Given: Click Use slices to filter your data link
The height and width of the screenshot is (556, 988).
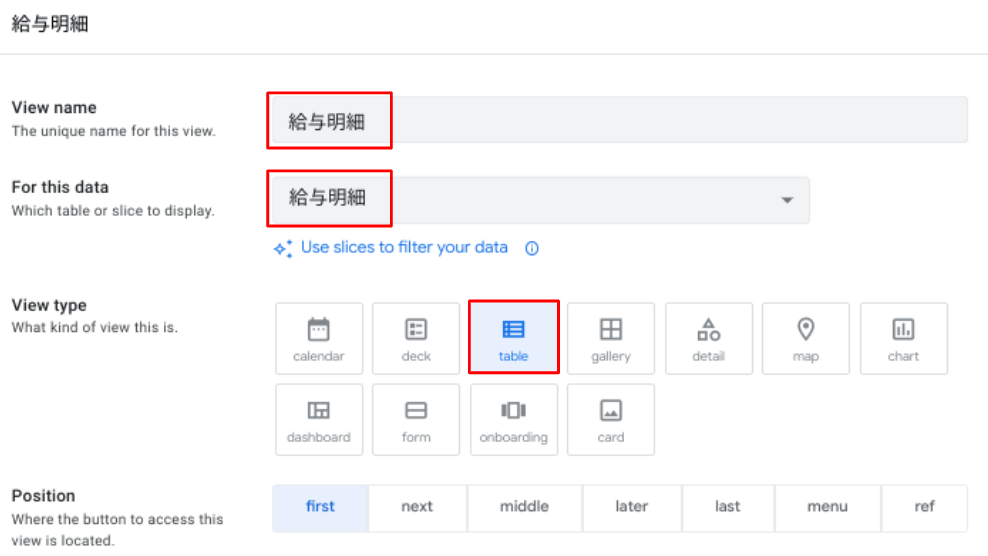Looking at the screenshot, I should (403, 247).
